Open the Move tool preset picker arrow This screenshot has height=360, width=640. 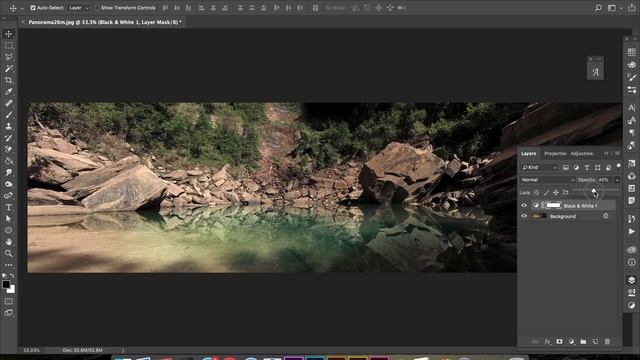pyautogui.click(x=22, y=8)
